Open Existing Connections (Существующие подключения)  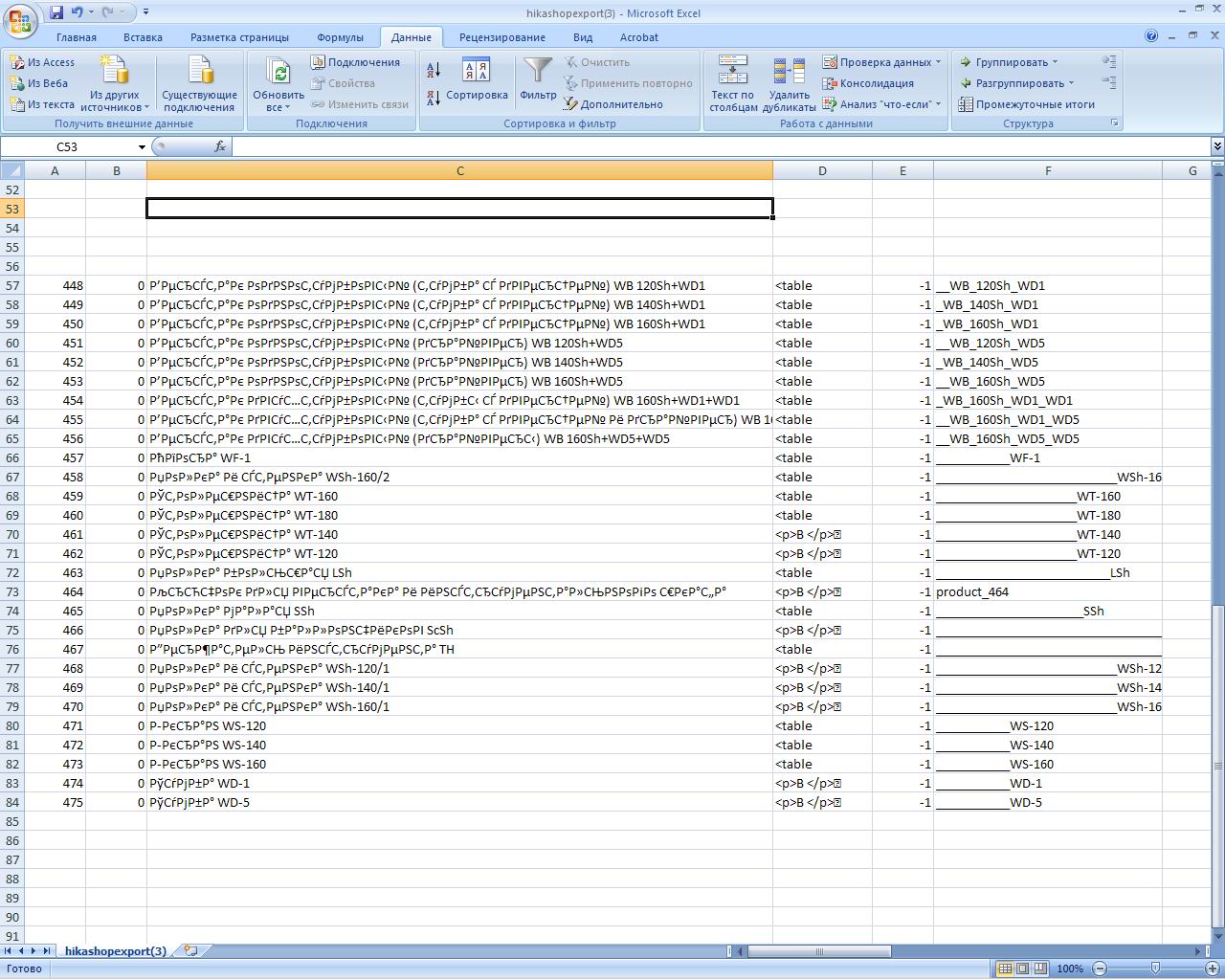(x=199, y=84)
